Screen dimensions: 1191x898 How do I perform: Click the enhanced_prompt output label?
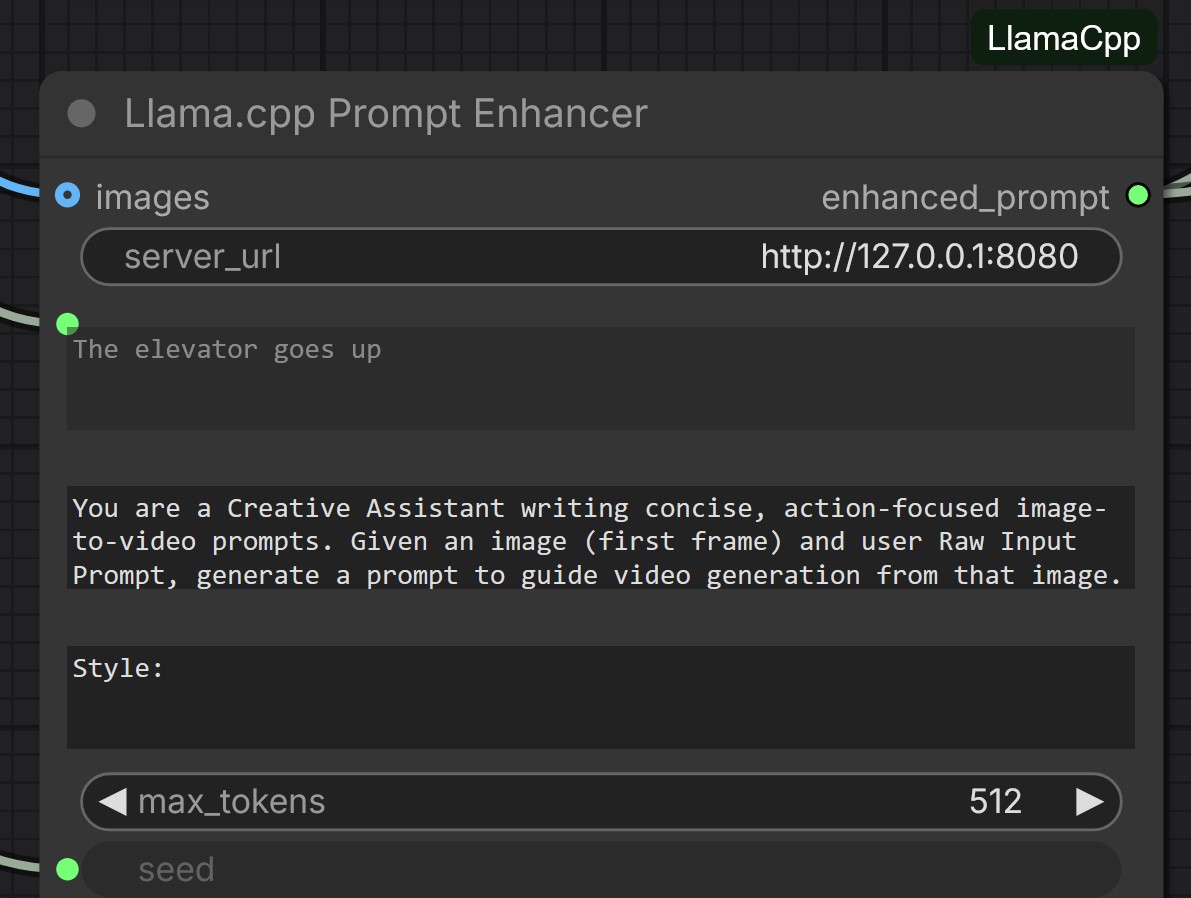tap(965, 197)
